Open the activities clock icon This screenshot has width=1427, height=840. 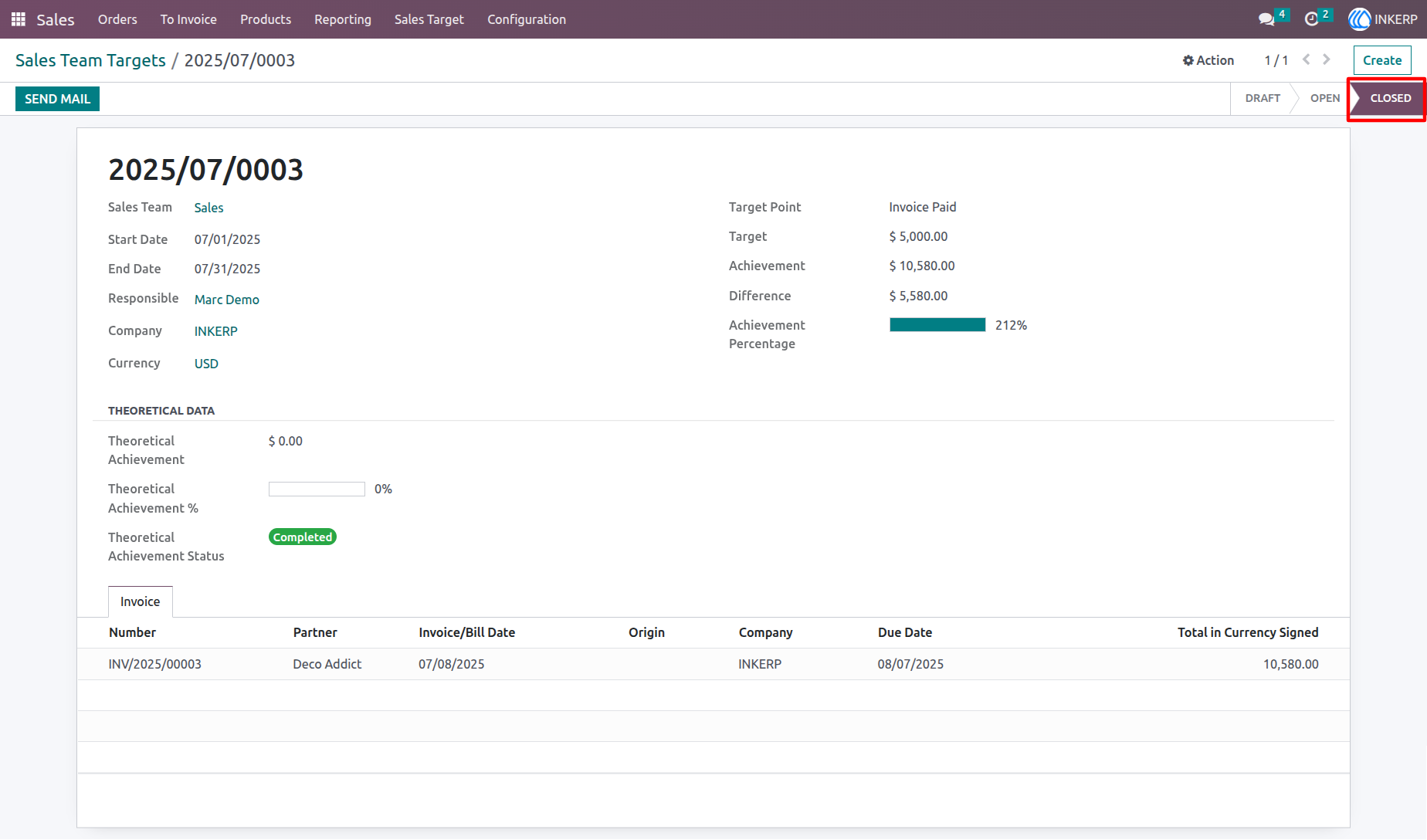1311,19
